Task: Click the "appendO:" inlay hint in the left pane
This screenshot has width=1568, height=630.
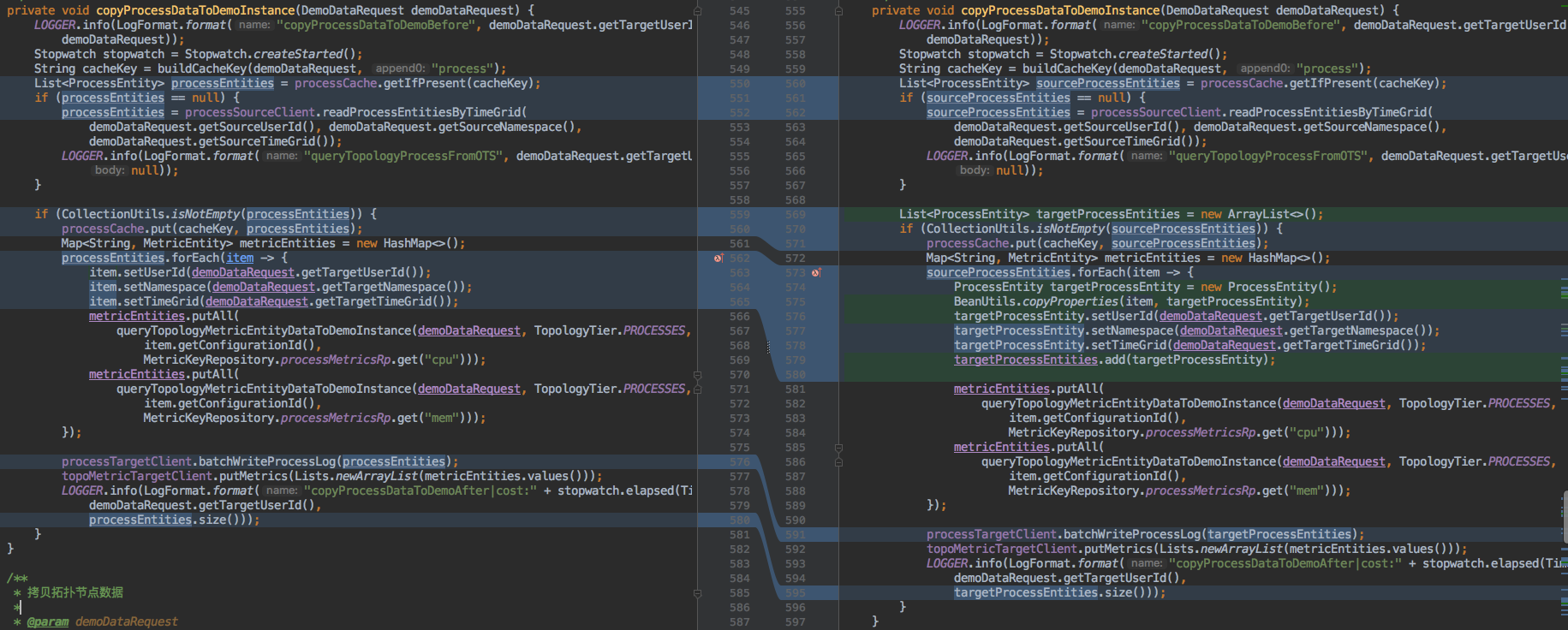Action: (x=400, y=68)
